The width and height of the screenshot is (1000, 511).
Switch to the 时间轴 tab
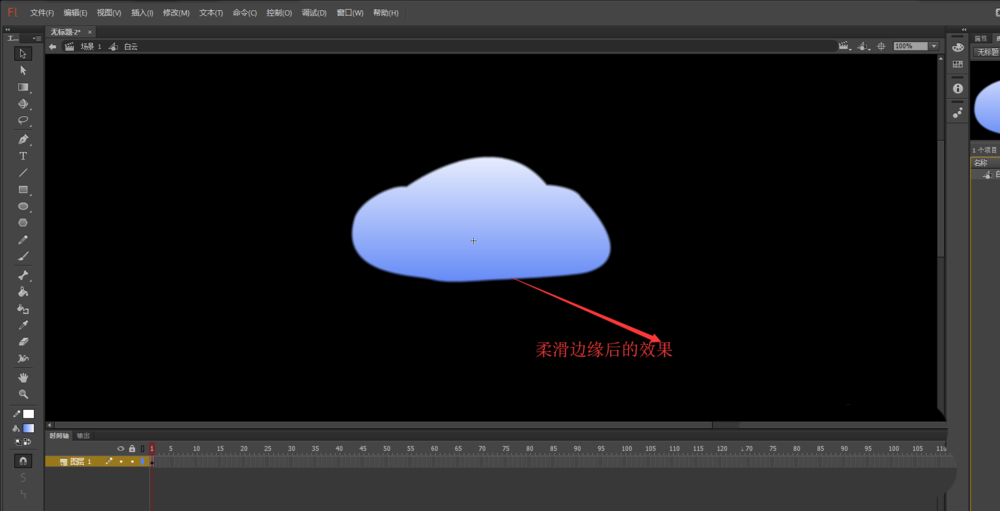(59, 435)
